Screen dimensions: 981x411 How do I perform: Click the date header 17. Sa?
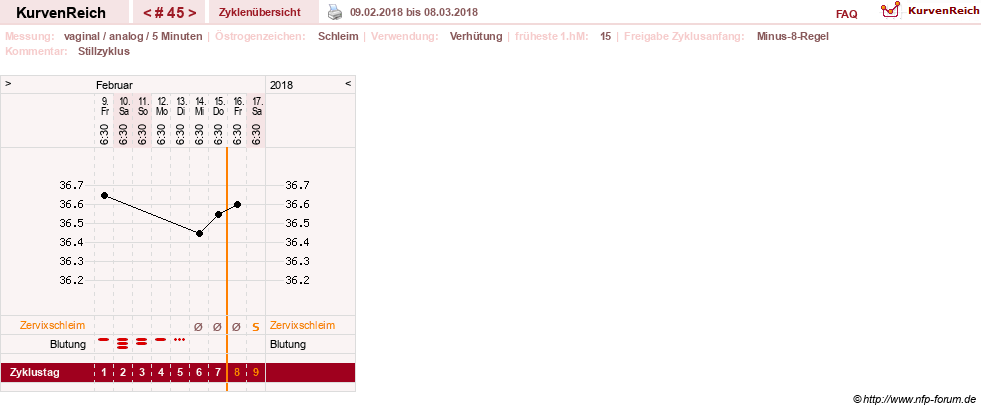(x=256, y=106)
